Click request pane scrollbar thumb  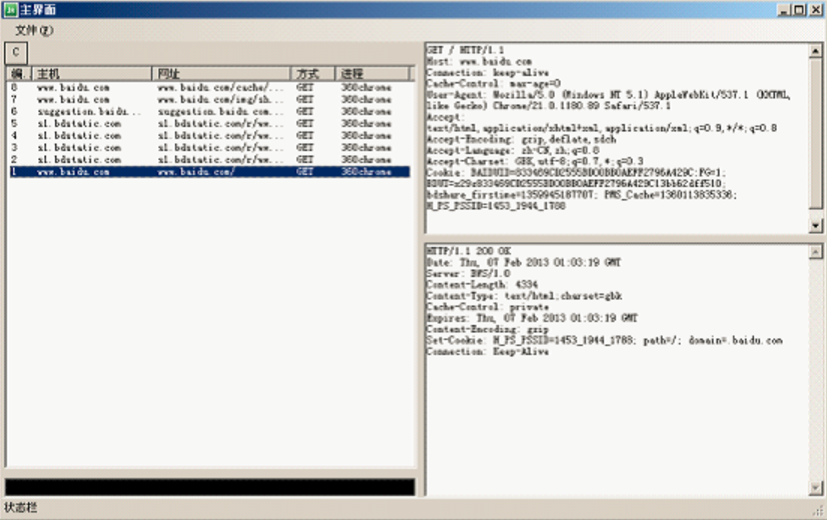click(815, 132)
